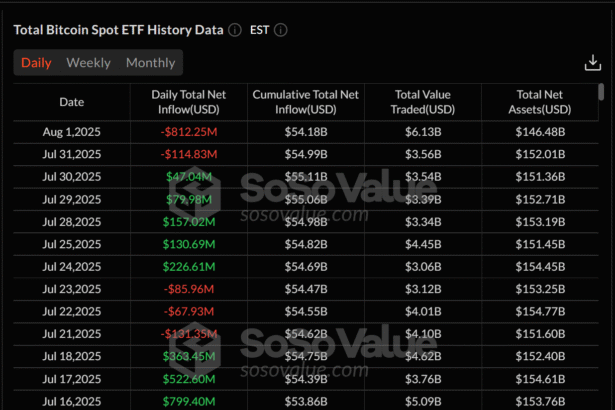
Task: Click the -$812.25M net inflow value
Action: (x=188, y=132)
